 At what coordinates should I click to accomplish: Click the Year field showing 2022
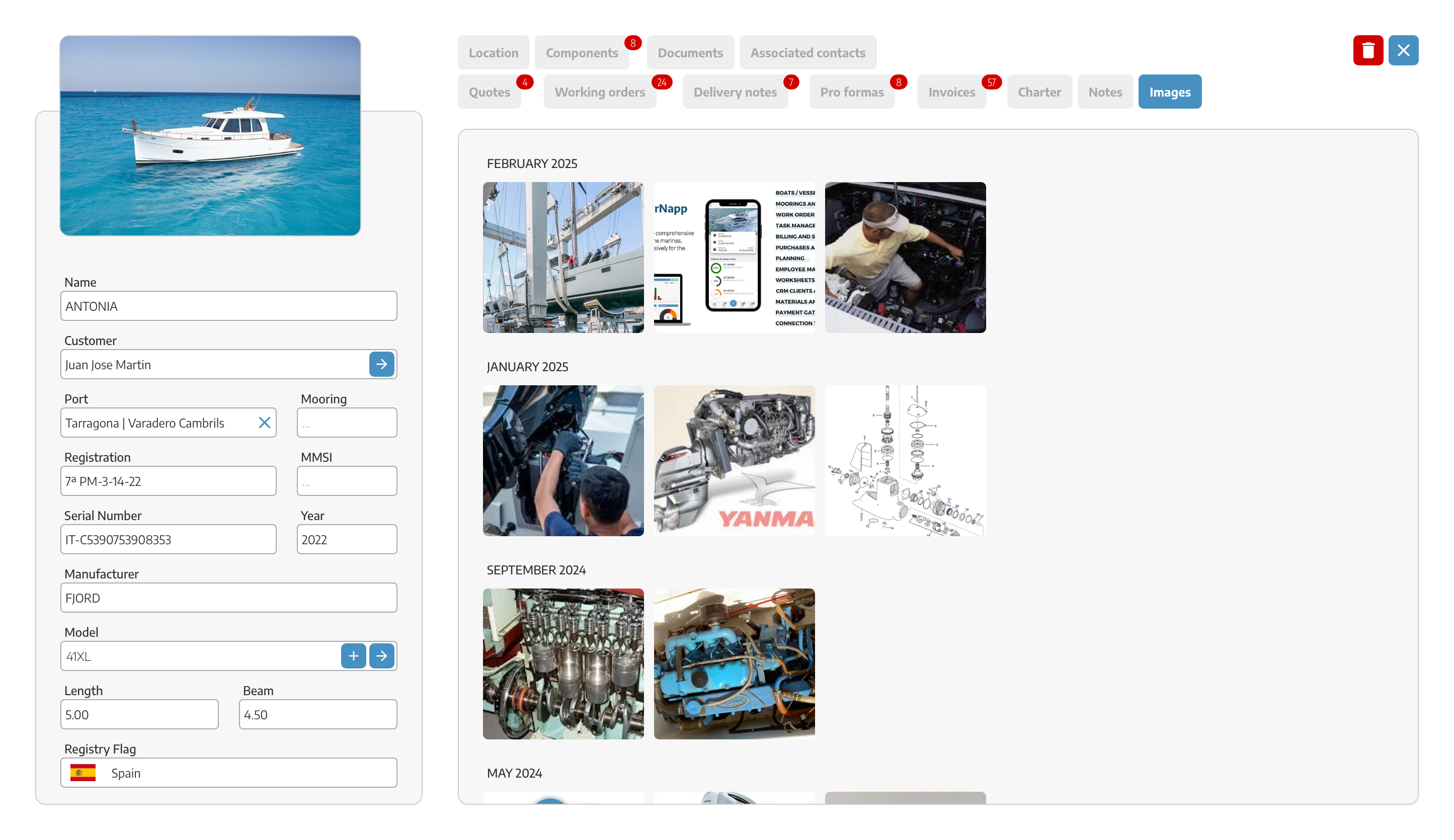pos(347,539)
